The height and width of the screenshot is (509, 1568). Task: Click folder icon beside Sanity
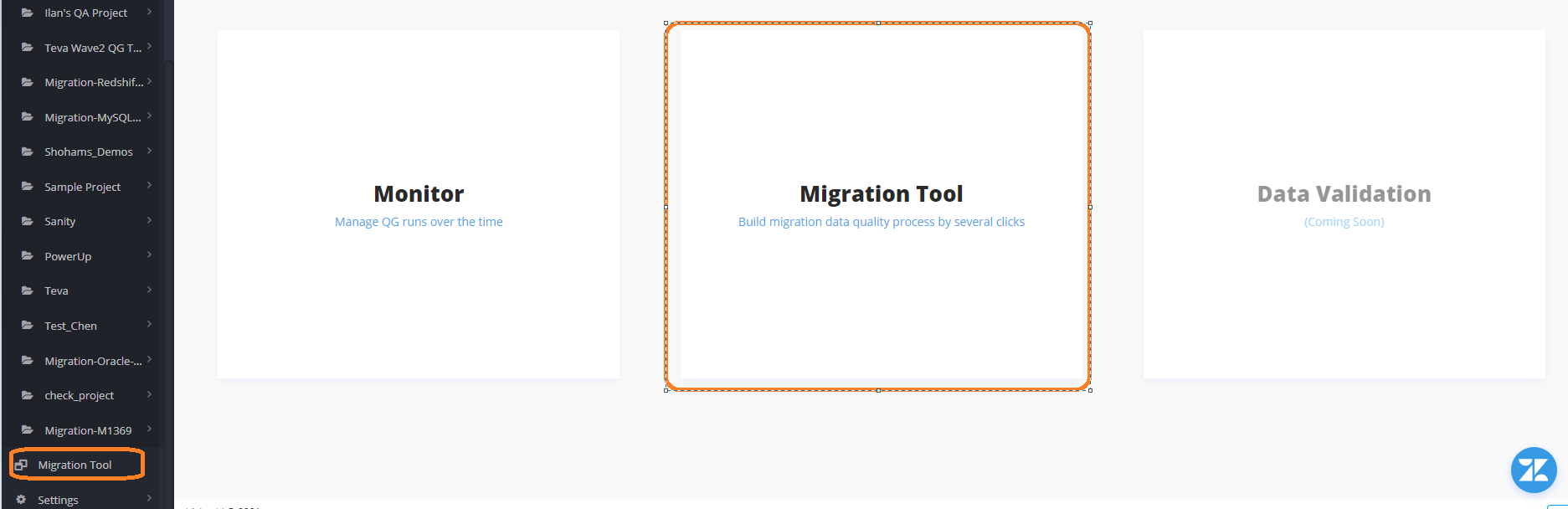pyautogui.click(x=28, y=221)
